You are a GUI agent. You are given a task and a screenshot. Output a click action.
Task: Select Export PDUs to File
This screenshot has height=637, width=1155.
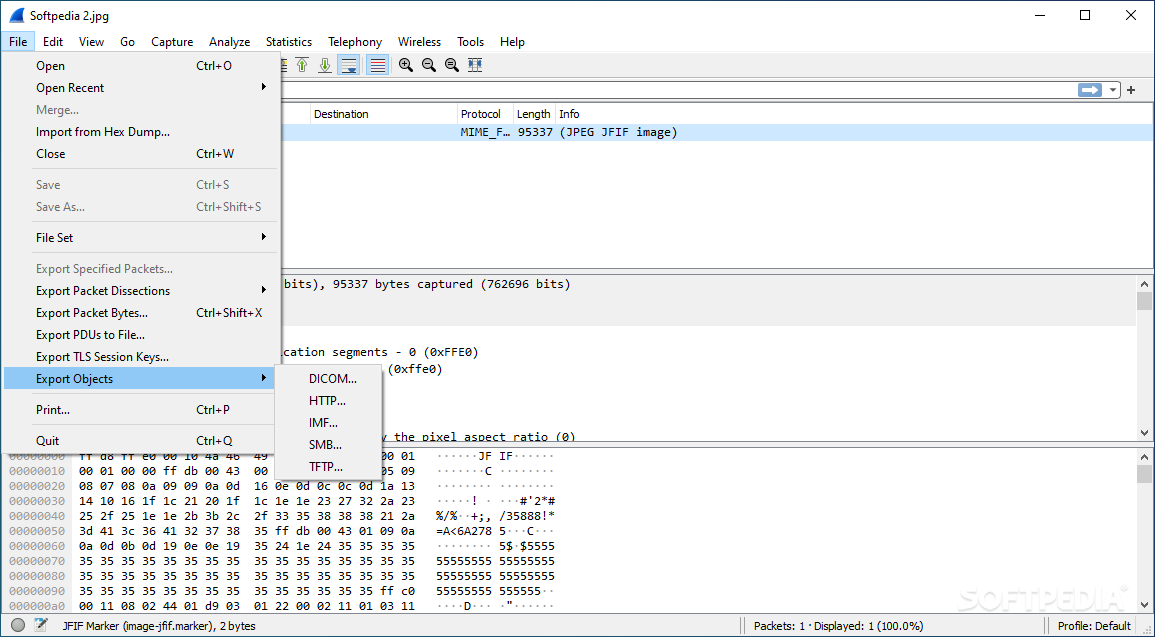(140, 335)
